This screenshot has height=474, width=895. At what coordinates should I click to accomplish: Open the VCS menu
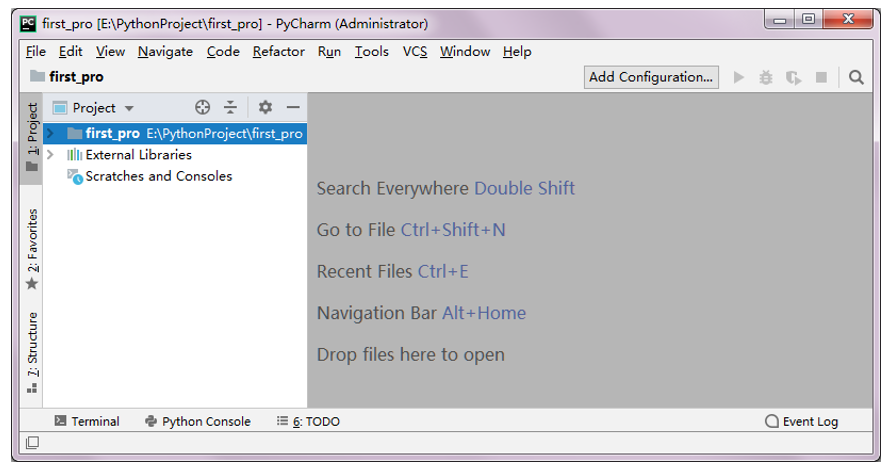tap(415, 51)
